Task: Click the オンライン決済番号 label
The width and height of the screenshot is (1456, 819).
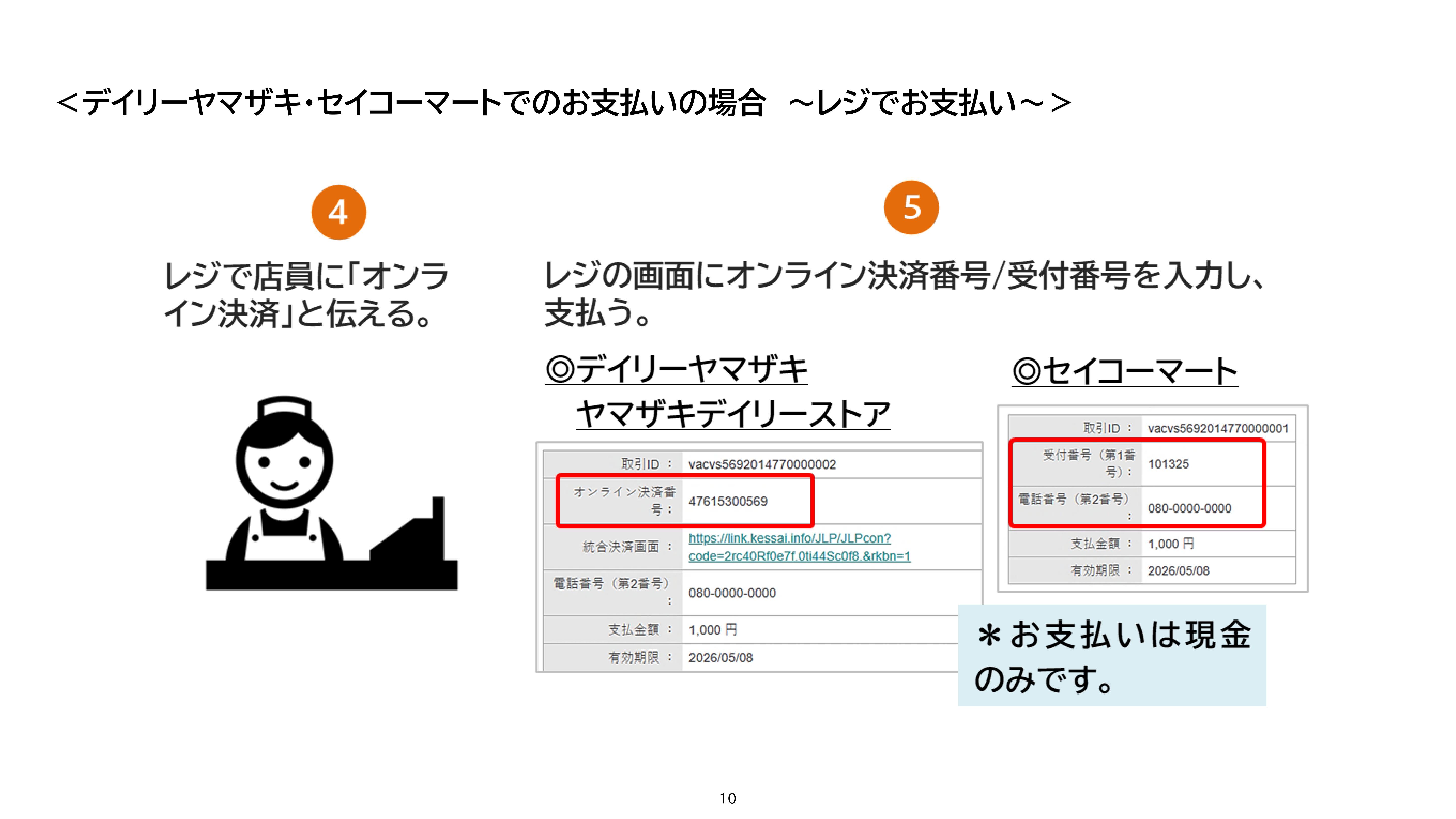Action: pyautogui.click(x=624, y=501)
